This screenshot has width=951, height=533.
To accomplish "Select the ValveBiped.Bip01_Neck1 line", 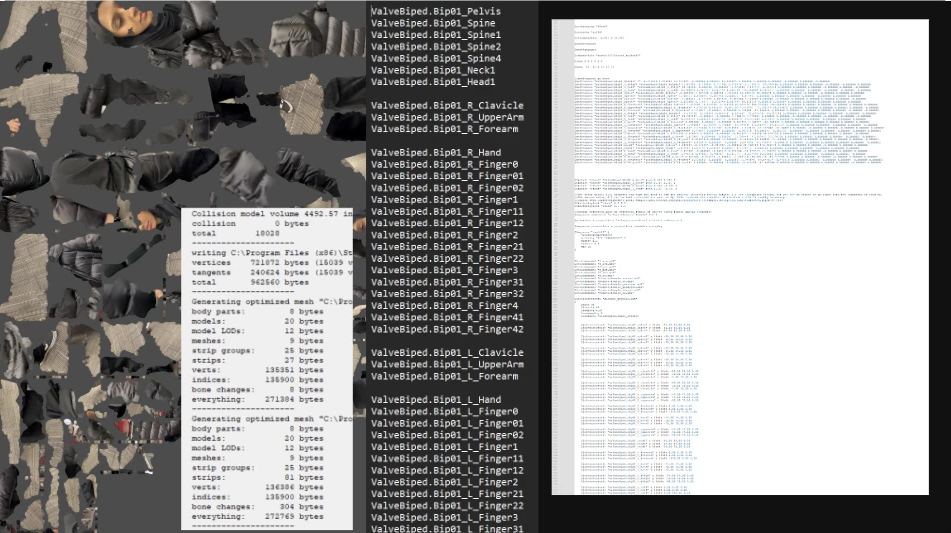I will (x=433, y=70).
